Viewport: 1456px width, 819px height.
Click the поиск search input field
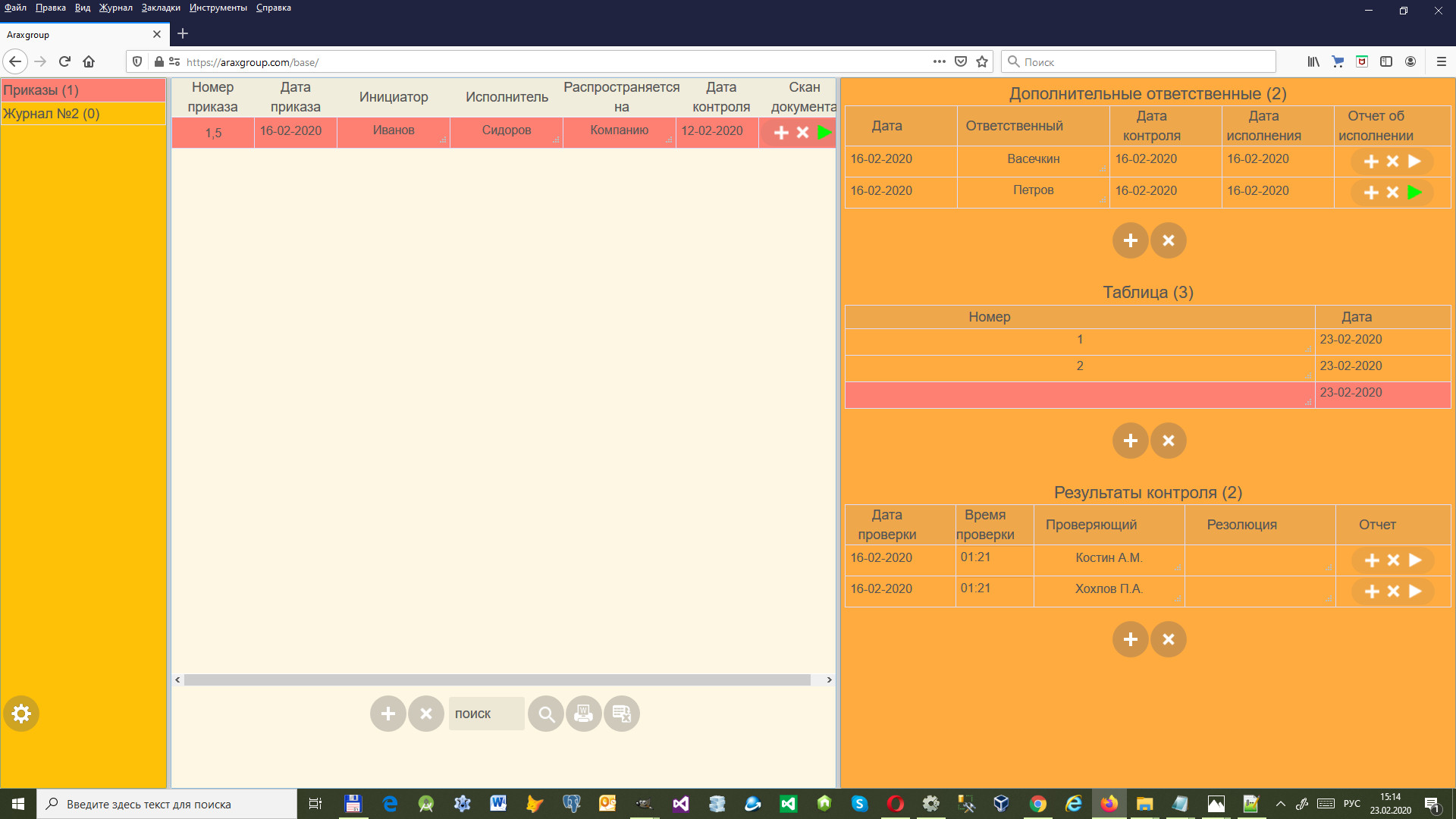click(485, 714)
